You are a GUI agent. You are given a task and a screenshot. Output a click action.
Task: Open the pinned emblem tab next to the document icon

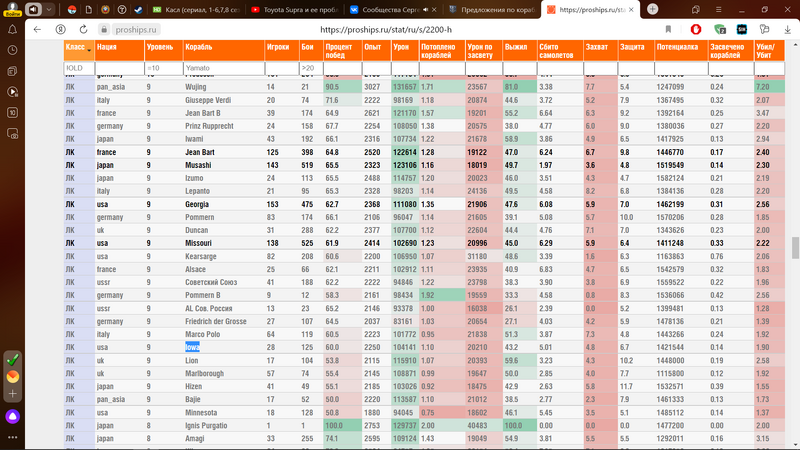[x=105, y=9]
